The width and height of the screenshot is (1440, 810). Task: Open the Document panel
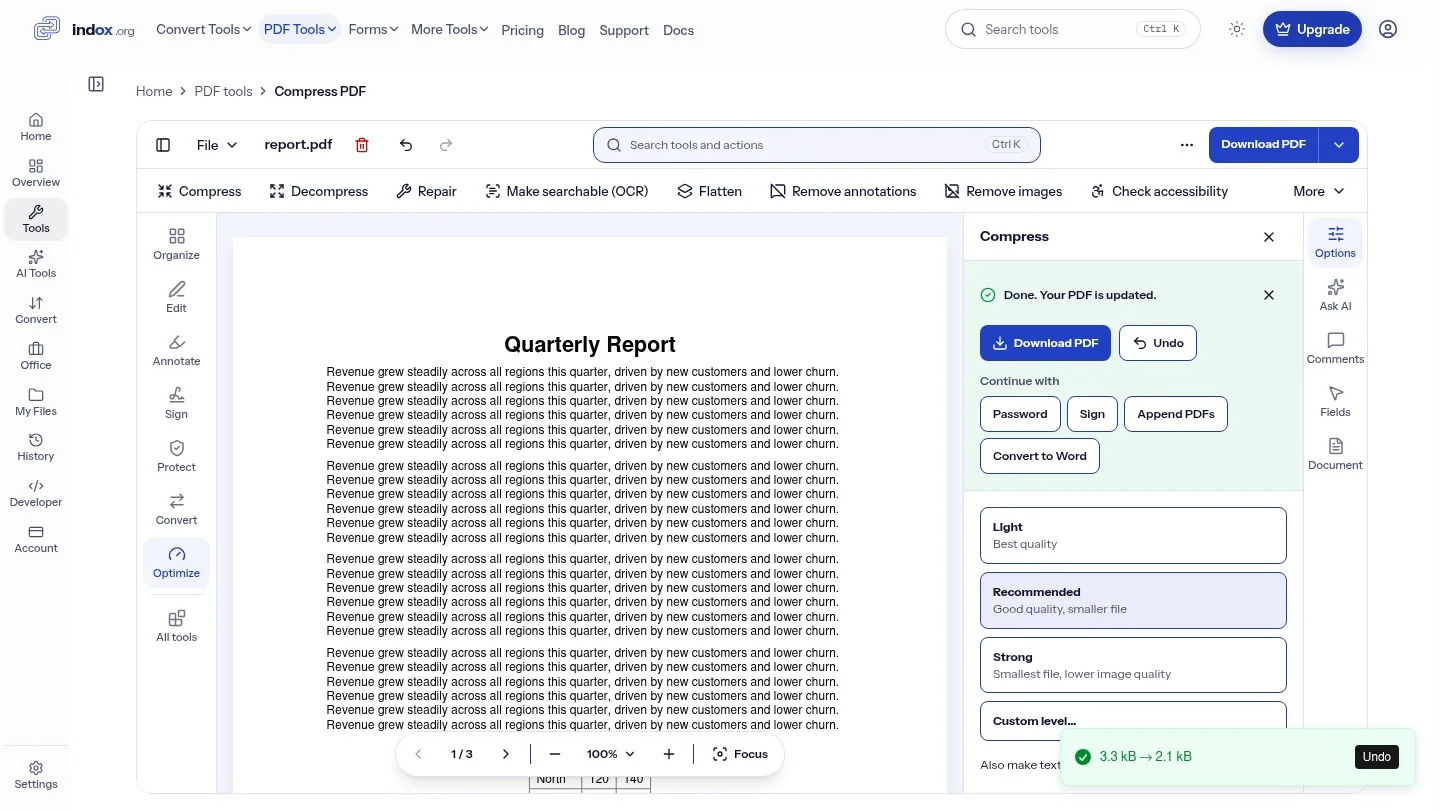pos(1335,454)
